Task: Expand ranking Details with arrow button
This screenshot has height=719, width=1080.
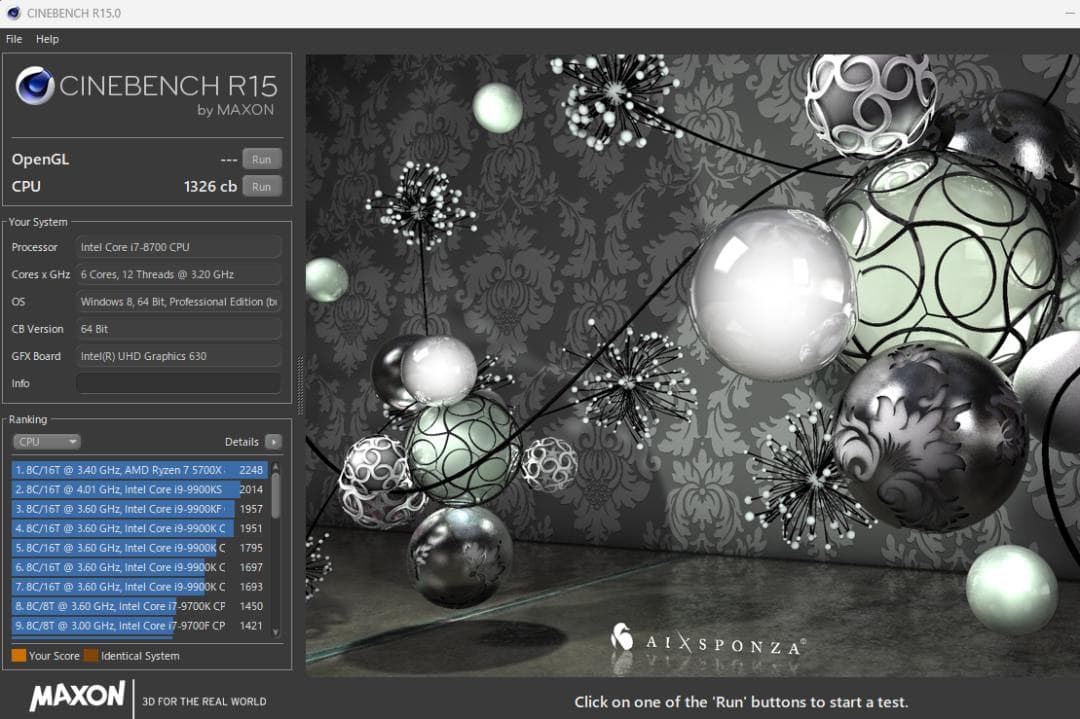Action: point(273,441)
